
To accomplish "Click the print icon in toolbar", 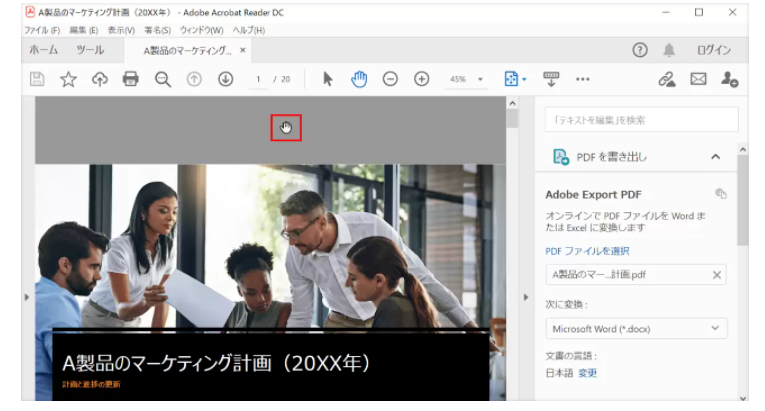I will tap(130, 79).
